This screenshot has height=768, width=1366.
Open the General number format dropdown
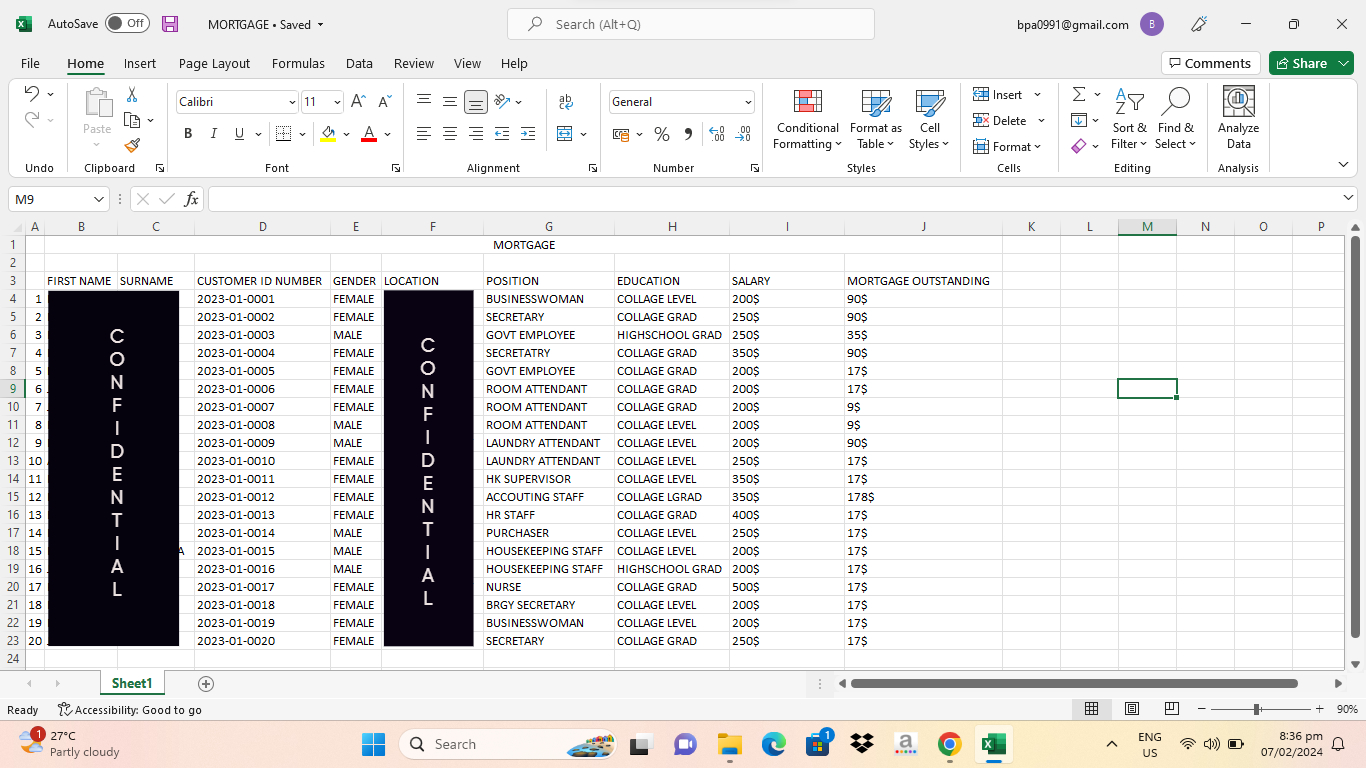748,102
